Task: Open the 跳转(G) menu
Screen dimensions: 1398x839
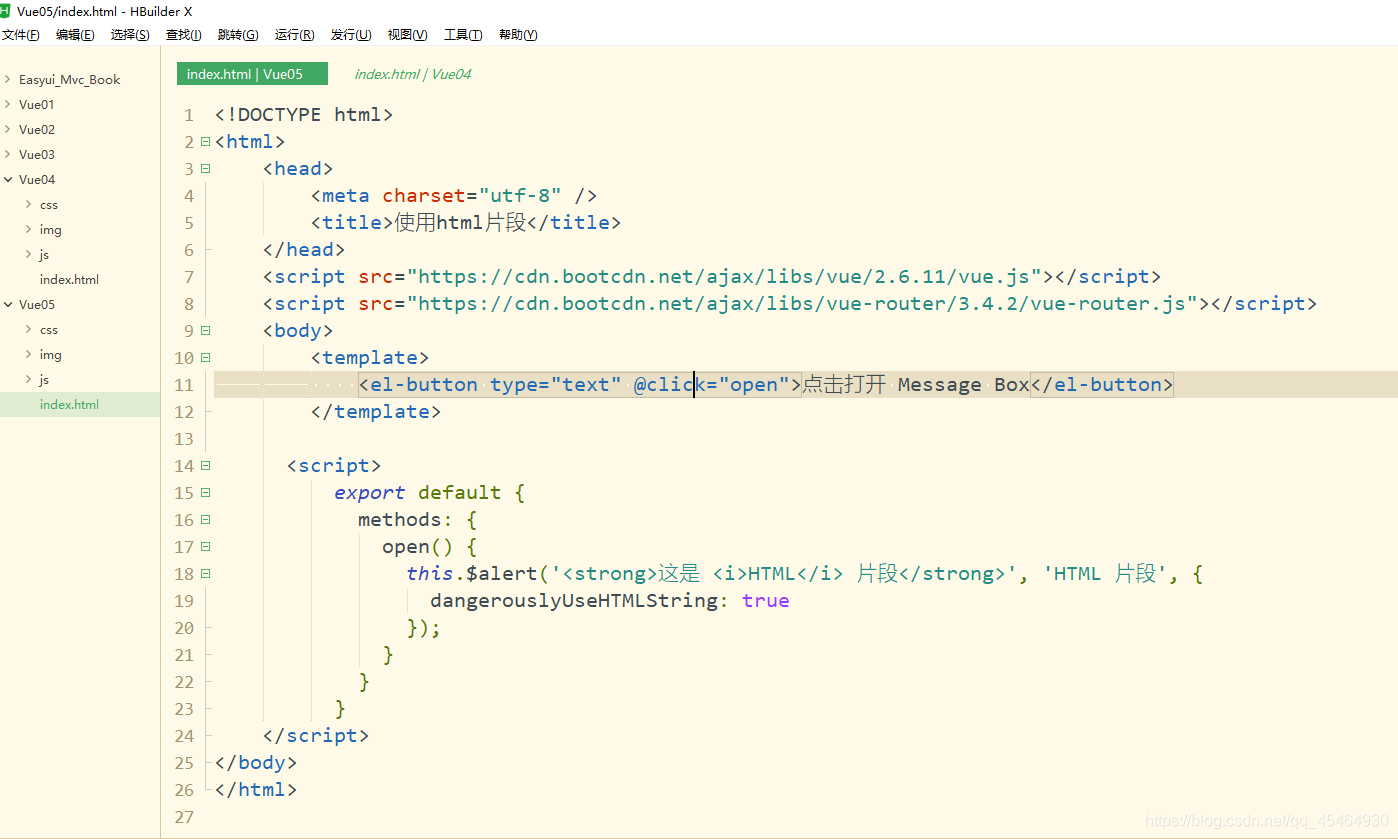Action: (238, 35)
